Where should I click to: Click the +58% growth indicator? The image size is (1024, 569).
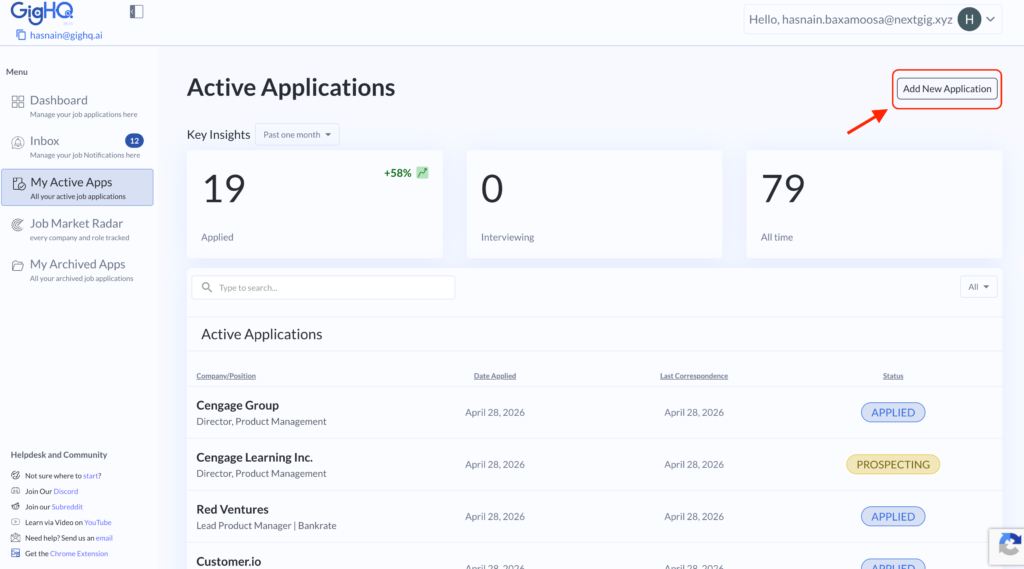click(x=398, y=173)
